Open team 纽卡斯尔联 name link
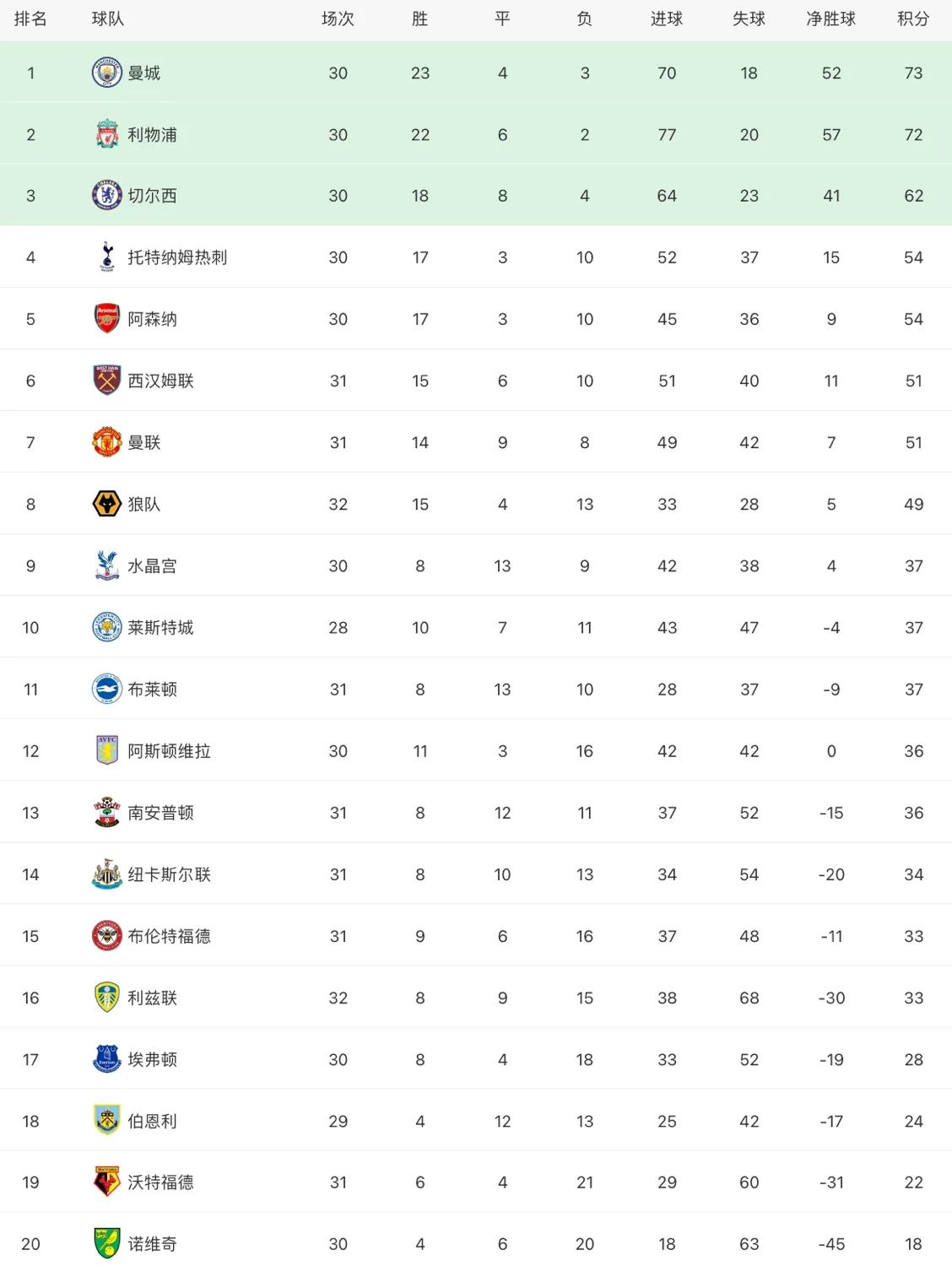The height and width of the screenshot is (1266, 952). click(169, 874)
